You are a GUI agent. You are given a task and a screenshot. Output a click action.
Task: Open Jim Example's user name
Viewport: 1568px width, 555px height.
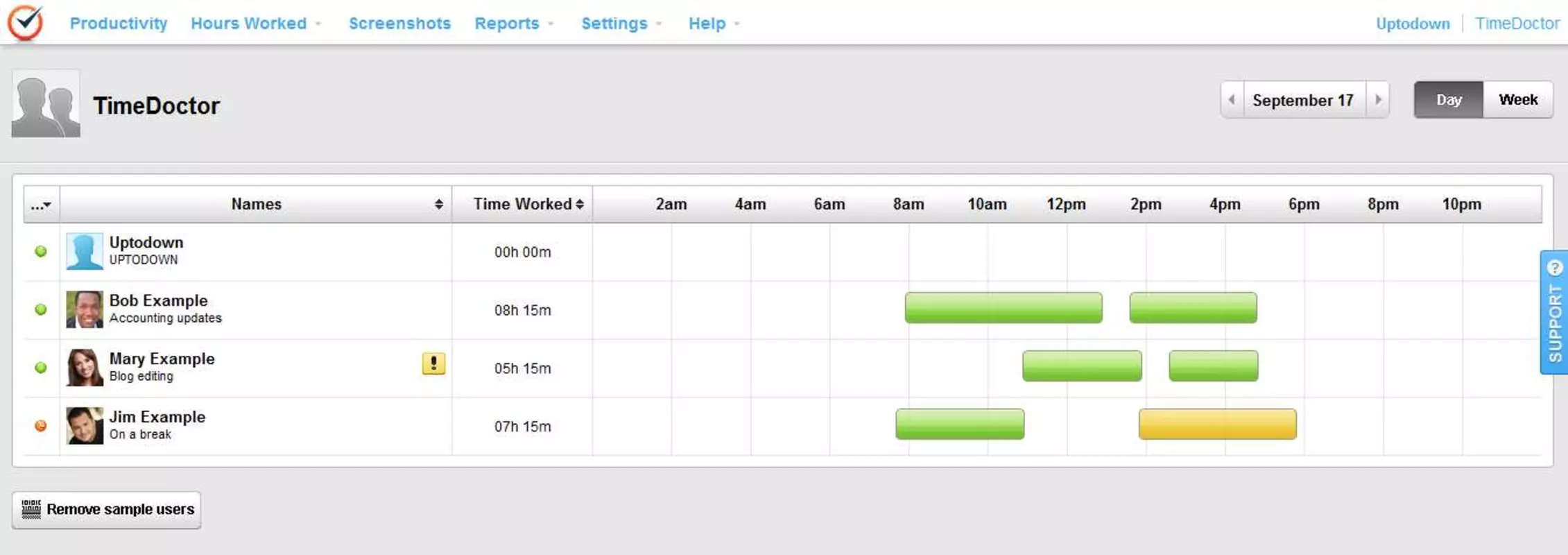[x=157, y=418]
